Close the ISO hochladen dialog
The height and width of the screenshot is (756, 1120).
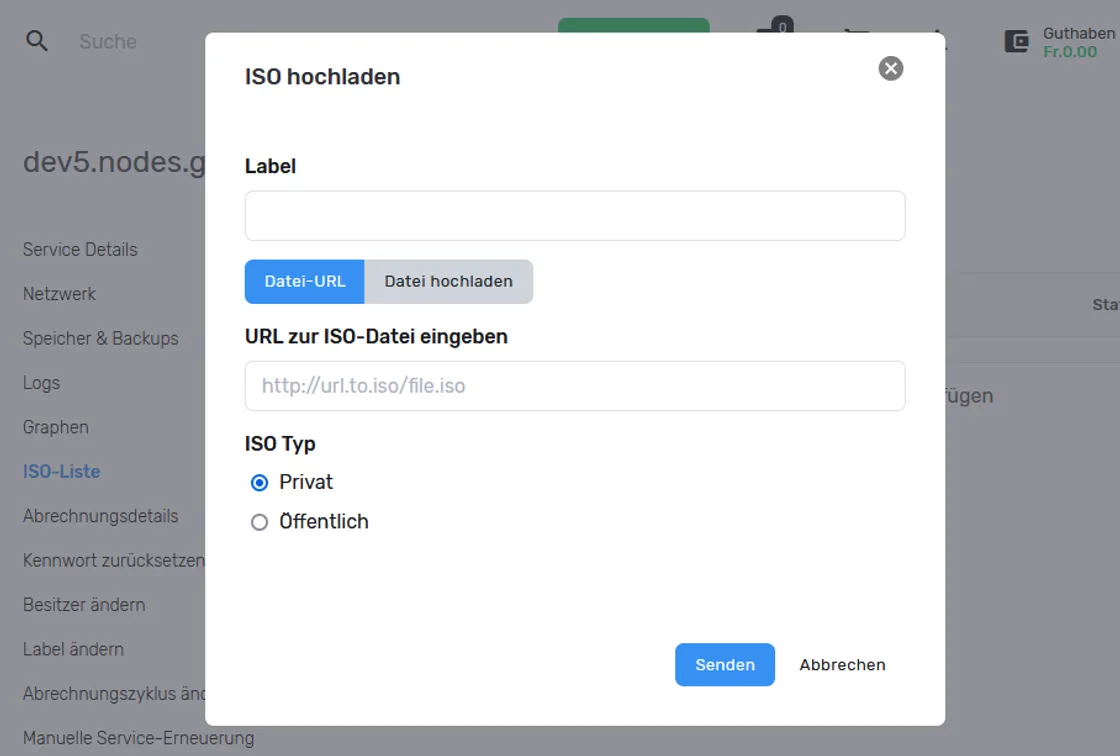pyautogui.click(x=890, y=69)
